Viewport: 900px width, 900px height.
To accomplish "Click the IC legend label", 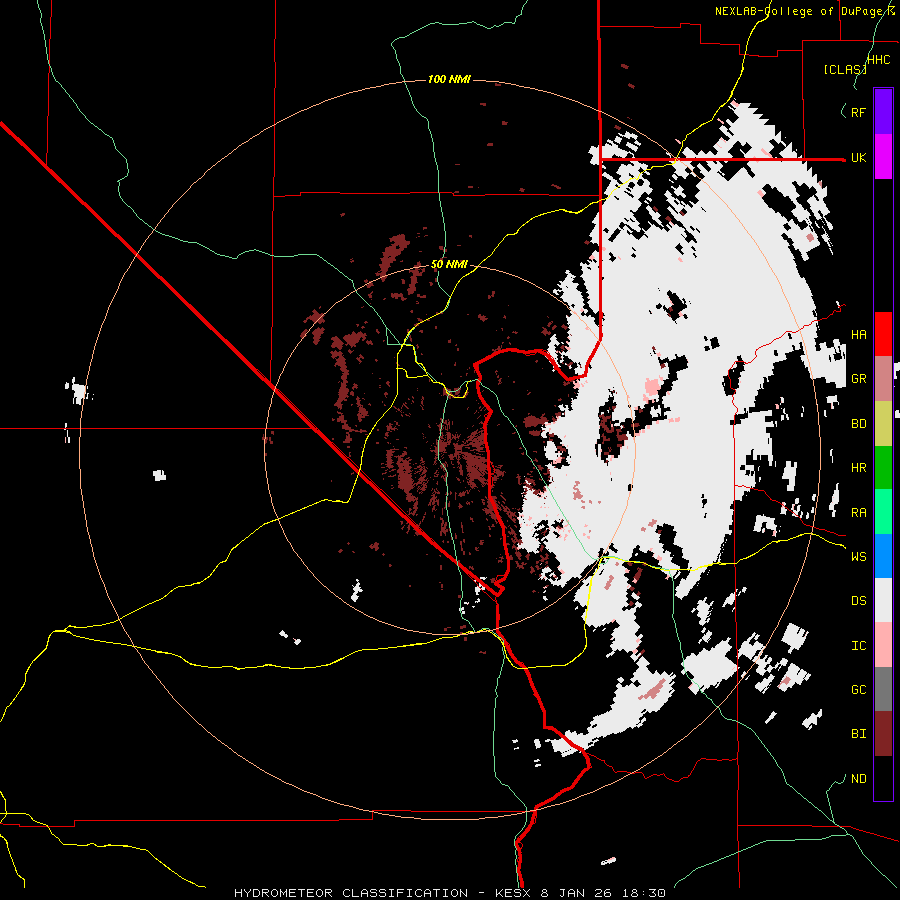I will (858, 646).
